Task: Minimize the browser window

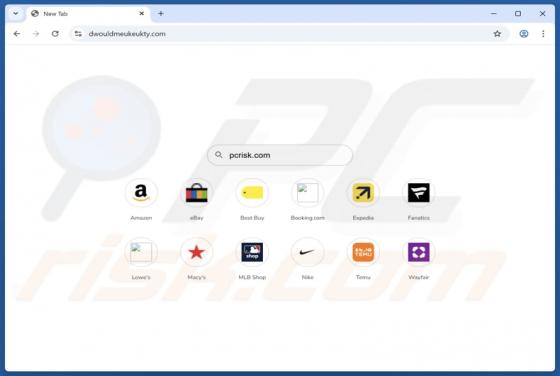Action: [494, 14]
